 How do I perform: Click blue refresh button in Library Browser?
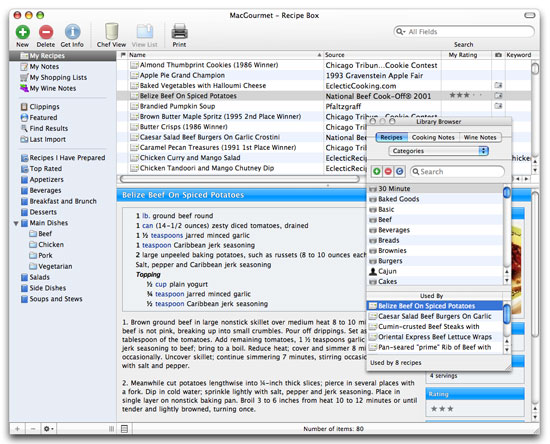point(400,171)
